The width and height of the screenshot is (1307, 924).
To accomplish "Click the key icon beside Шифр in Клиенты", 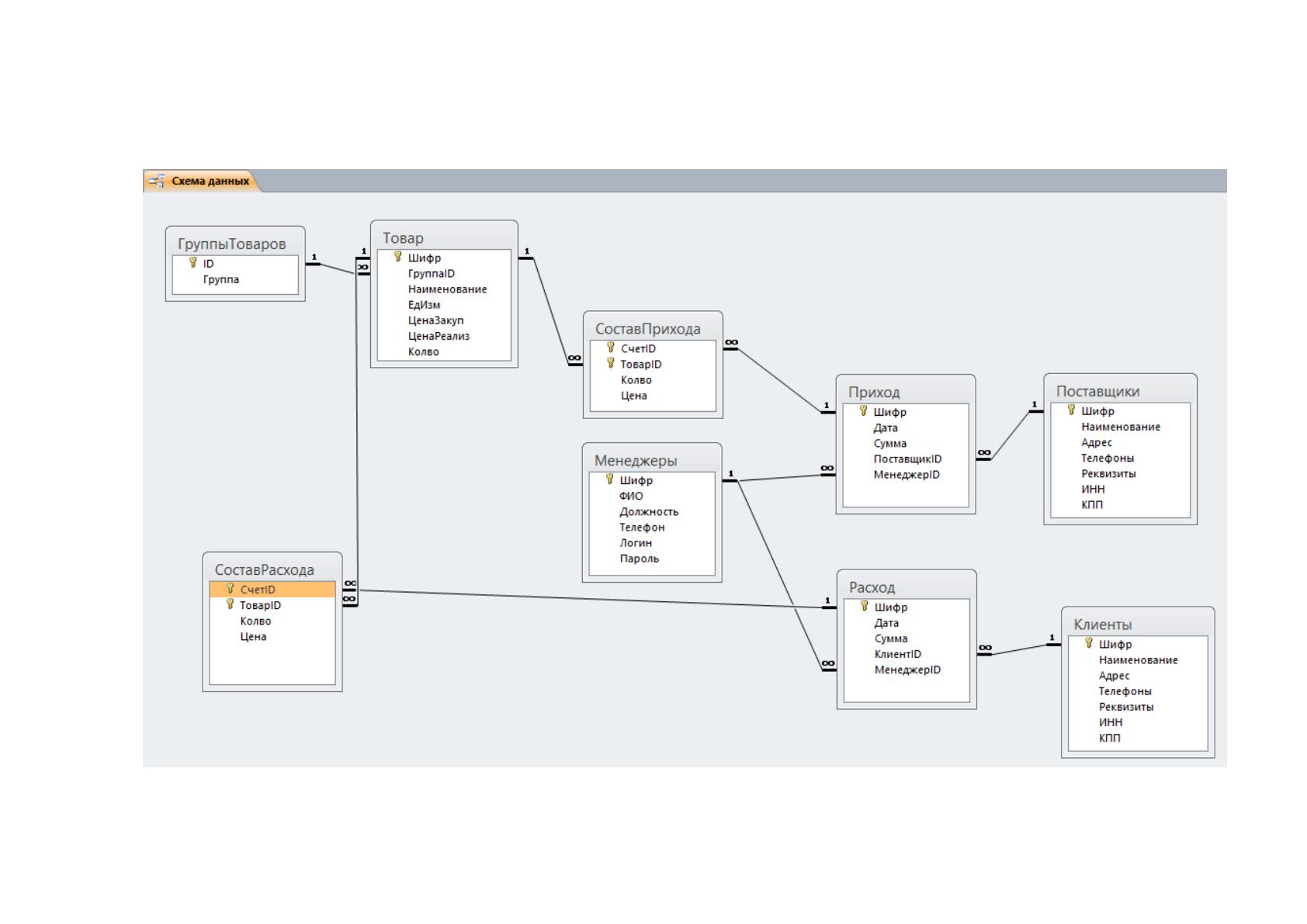I will (x=1089, y=643).
